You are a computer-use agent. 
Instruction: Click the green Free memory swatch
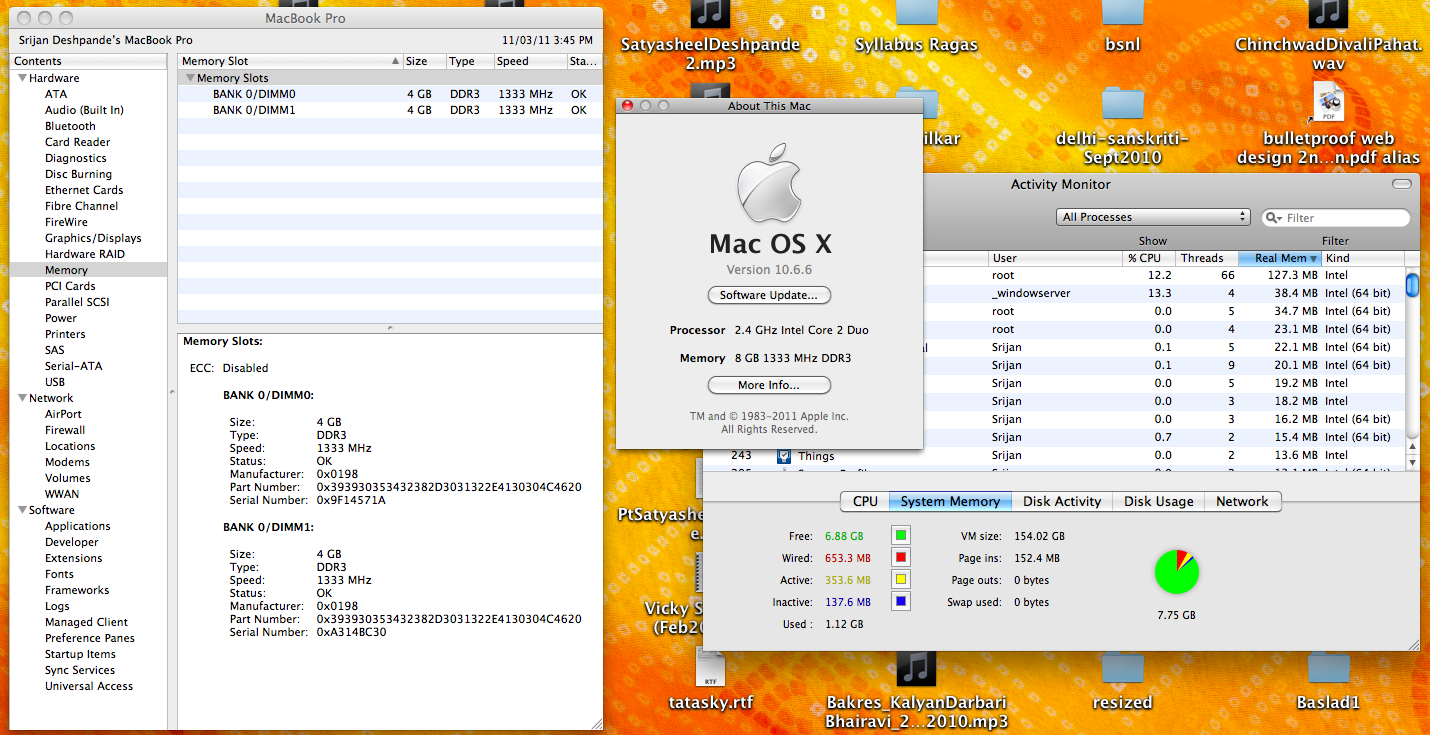900,536
